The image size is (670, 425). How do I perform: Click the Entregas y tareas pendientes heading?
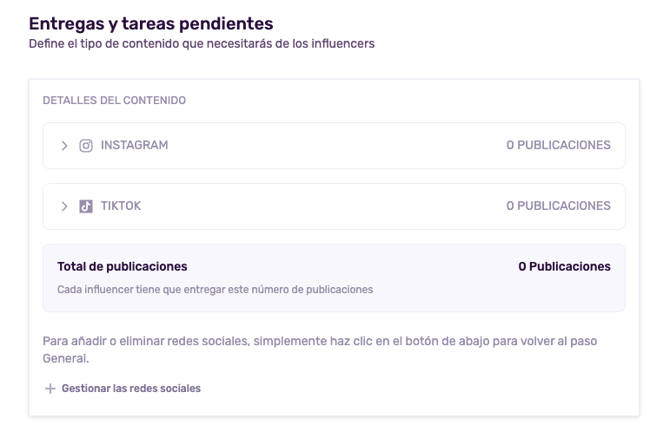[x=151, y=22]
